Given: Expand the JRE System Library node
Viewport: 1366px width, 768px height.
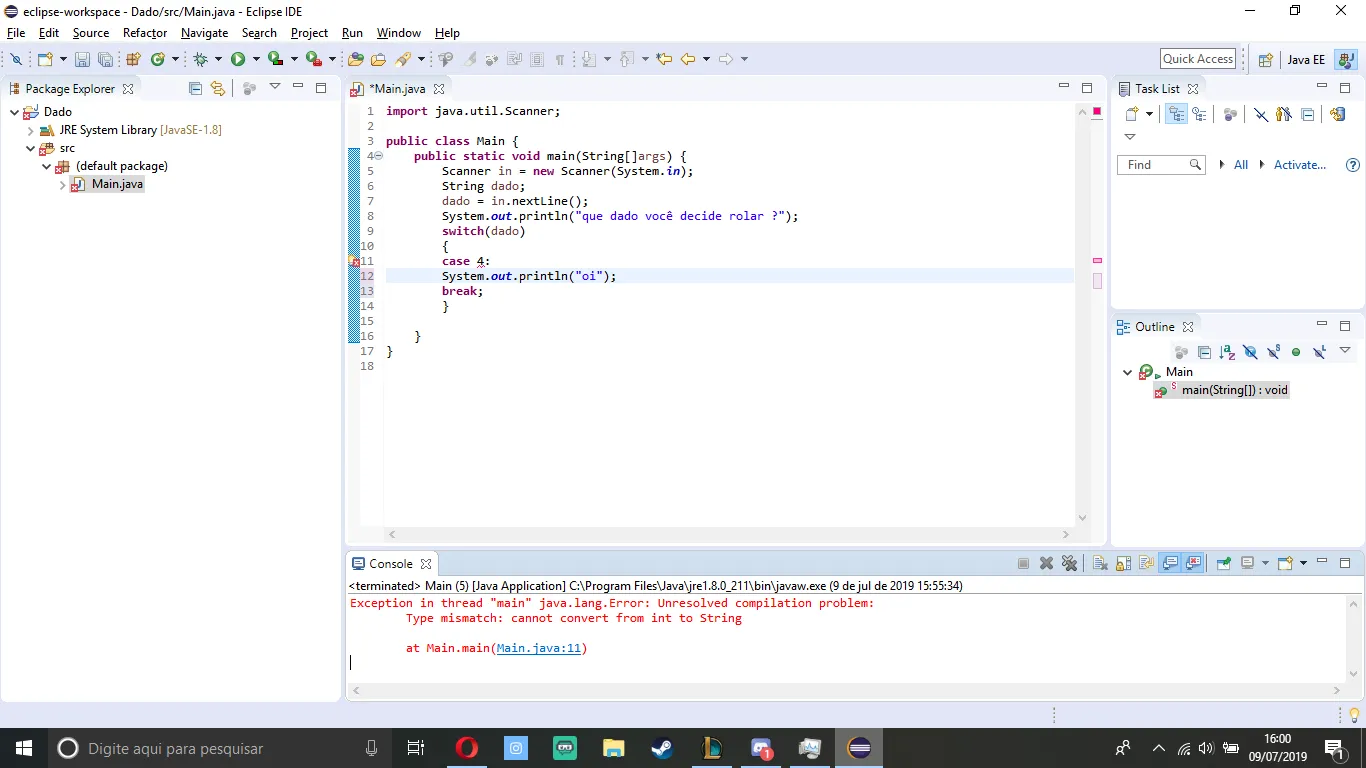Looking at the screenshot, I should pyautogui.click(x=31, y=130).
